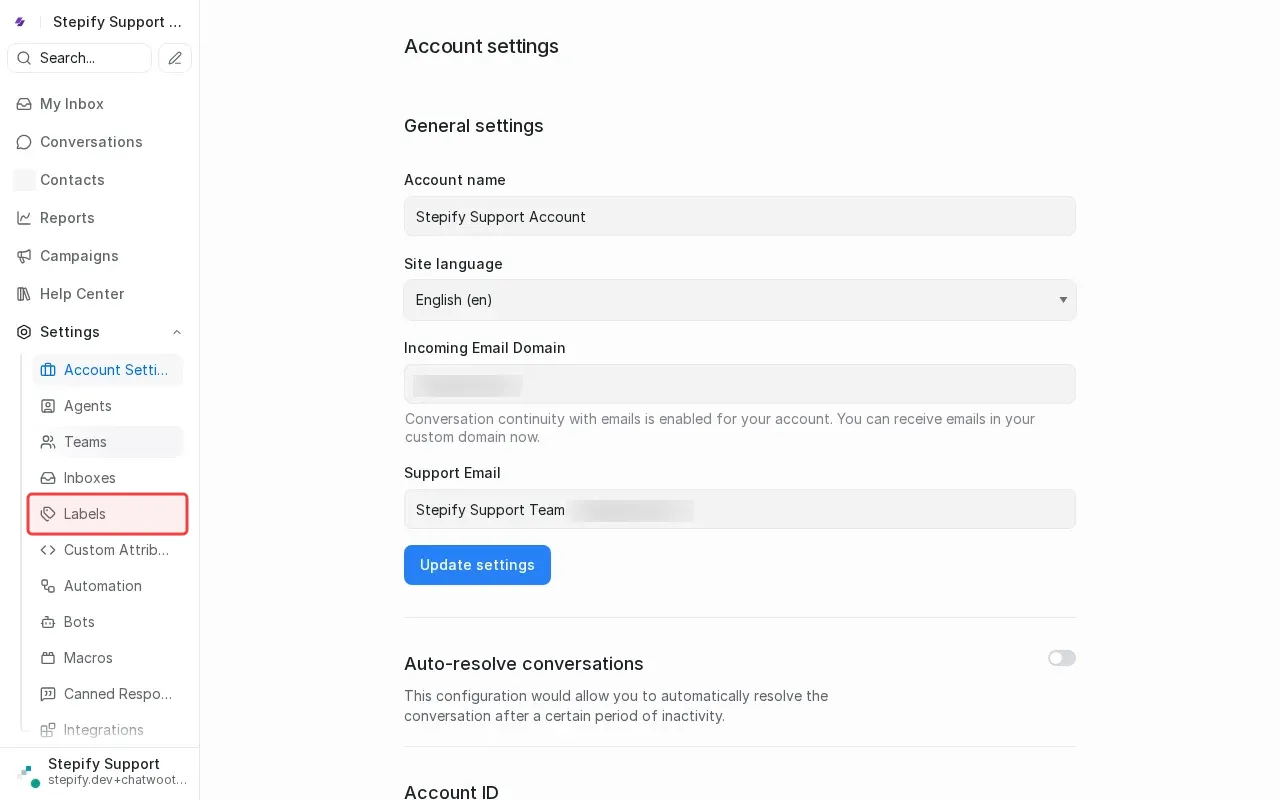Open My Inbox from the sidebar
This screenshot has height=800, width=1280.
click(71, 104)
